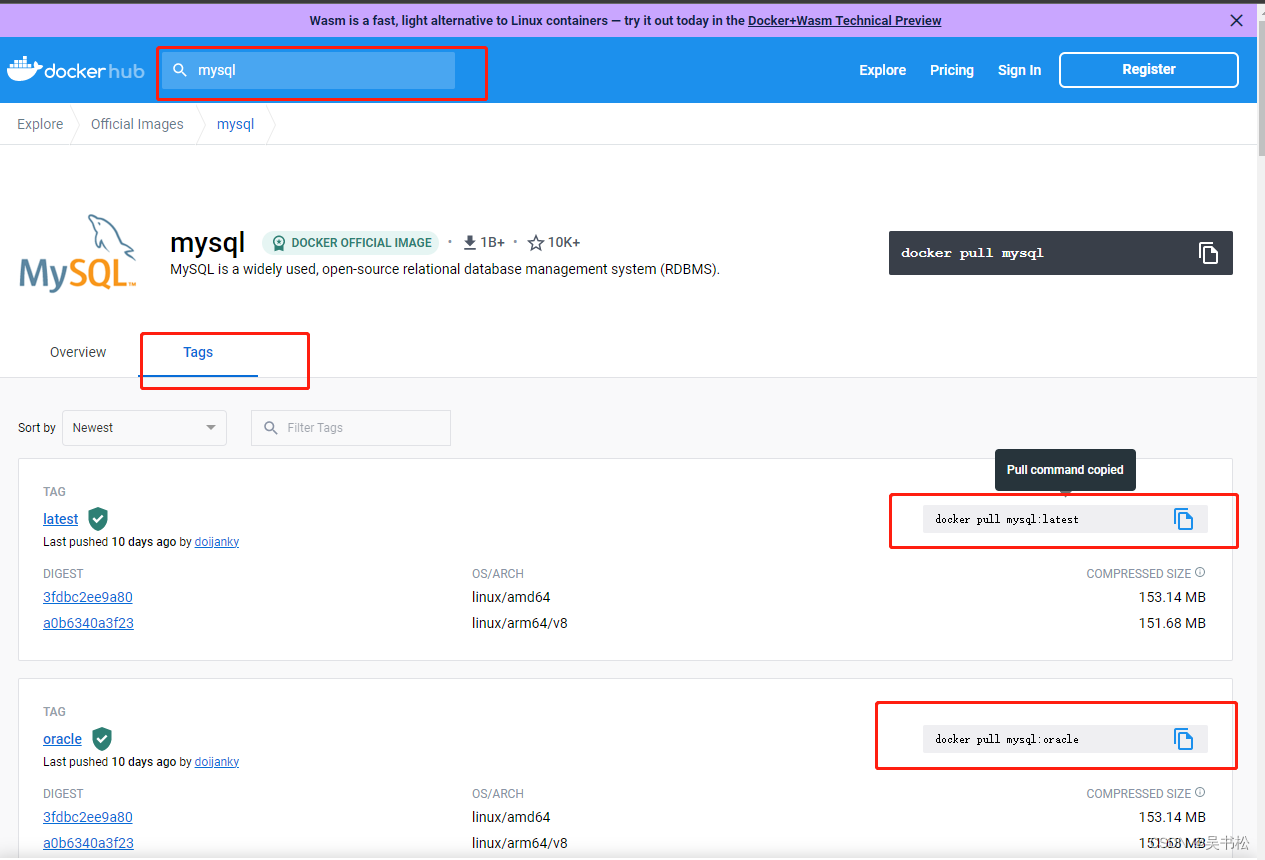Click the verified shield next to latest tag
The height and width of the screenshot is (860, 1265).
(98, 519)
